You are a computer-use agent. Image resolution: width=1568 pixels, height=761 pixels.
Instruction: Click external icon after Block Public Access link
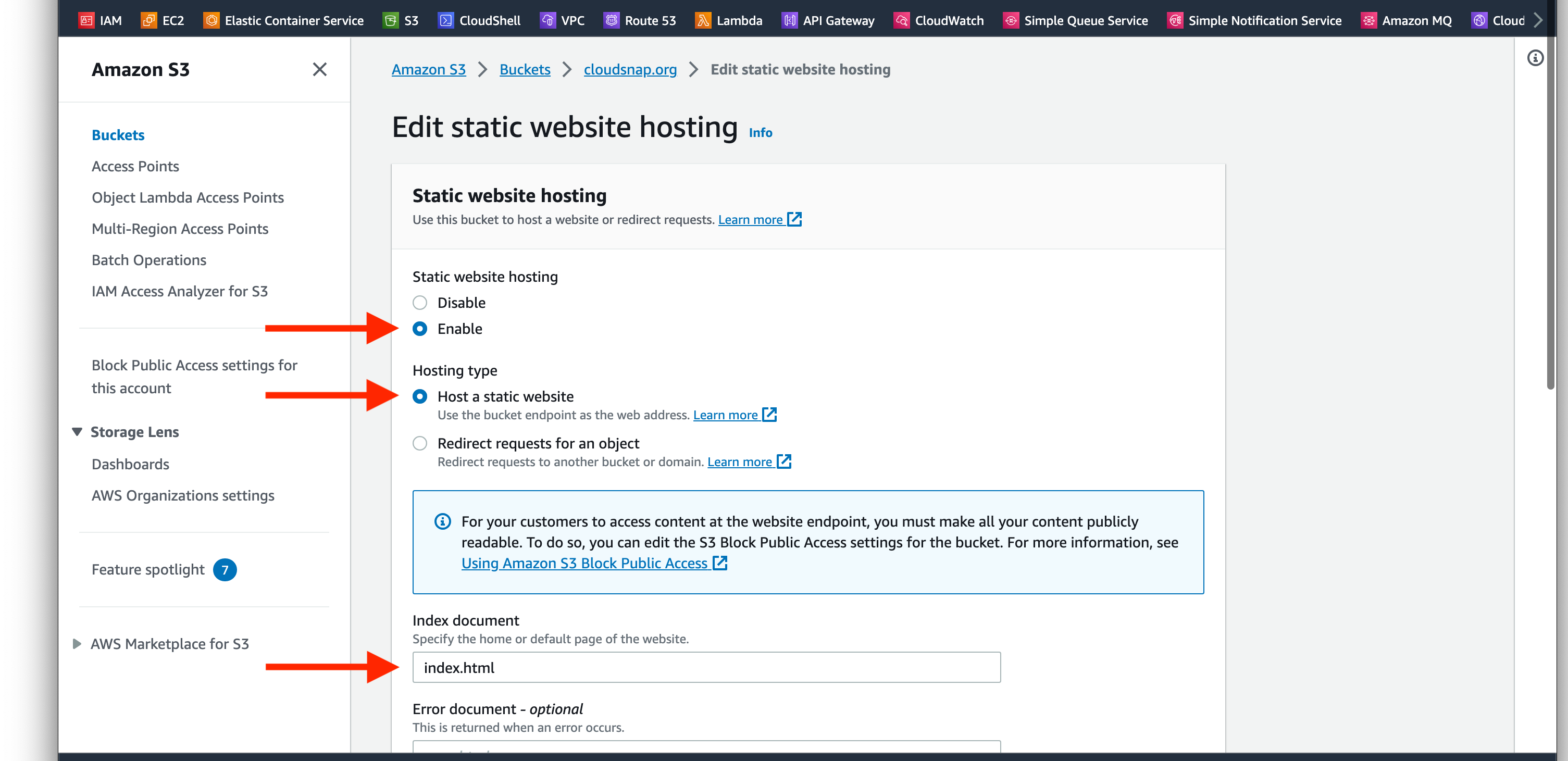(x=720, y=563)
